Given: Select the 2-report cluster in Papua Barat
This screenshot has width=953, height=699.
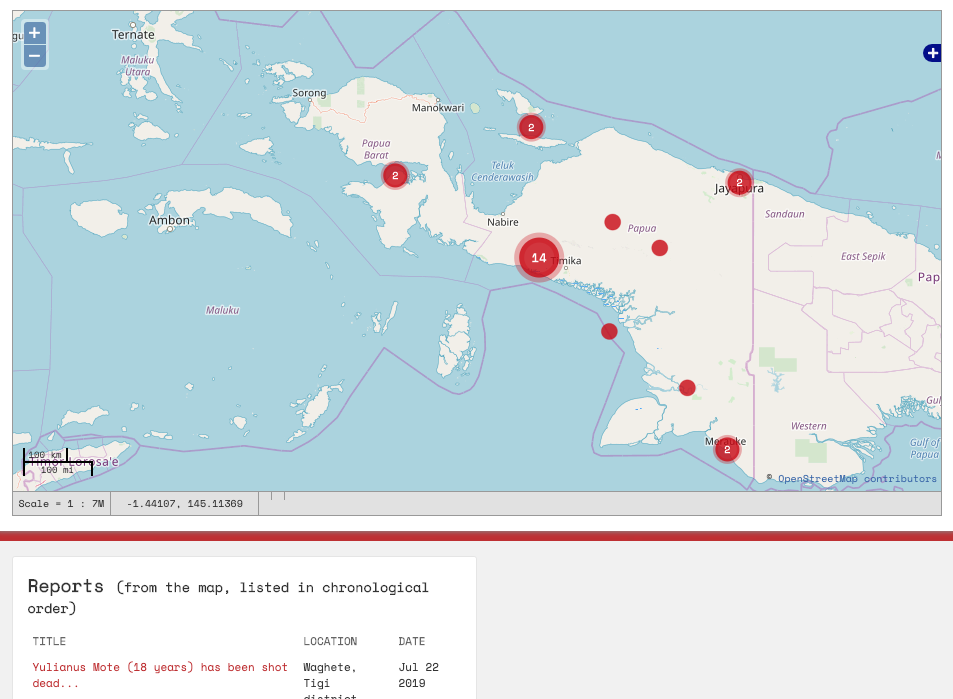Looking at the screenshot, I should coord(395,176).
